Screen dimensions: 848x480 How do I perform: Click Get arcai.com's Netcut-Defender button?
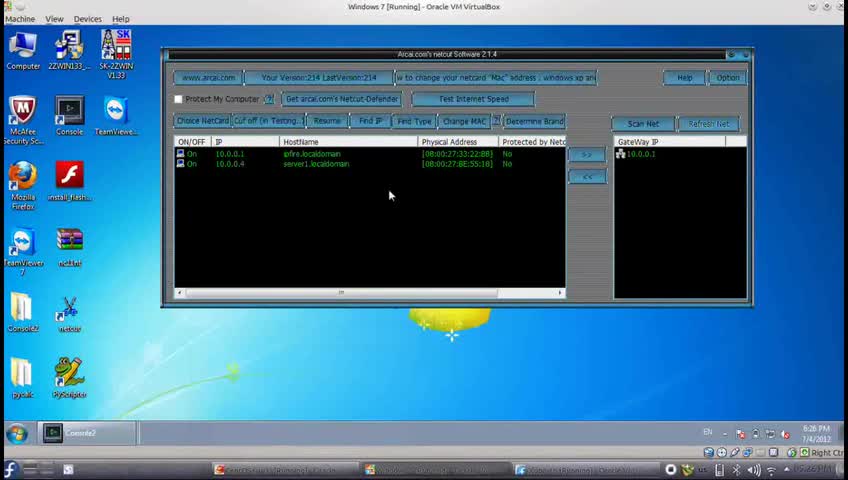pyautogui.click(x=342, y=99)
